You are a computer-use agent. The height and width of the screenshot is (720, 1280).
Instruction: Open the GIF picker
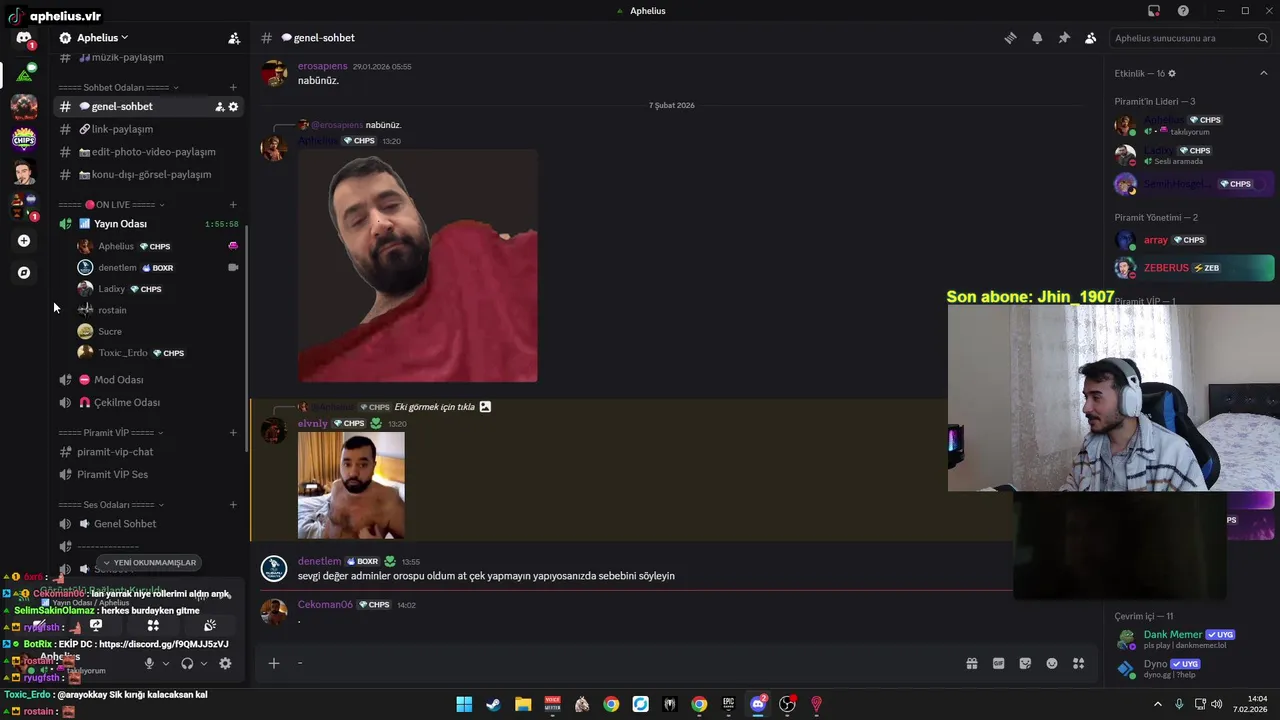point(998,663)
